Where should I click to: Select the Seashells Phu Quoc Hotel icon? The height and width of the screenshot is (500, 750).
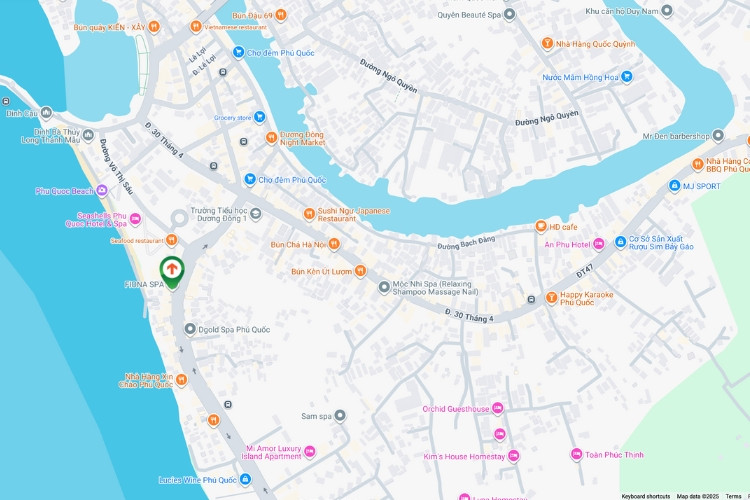click(135, 219)
